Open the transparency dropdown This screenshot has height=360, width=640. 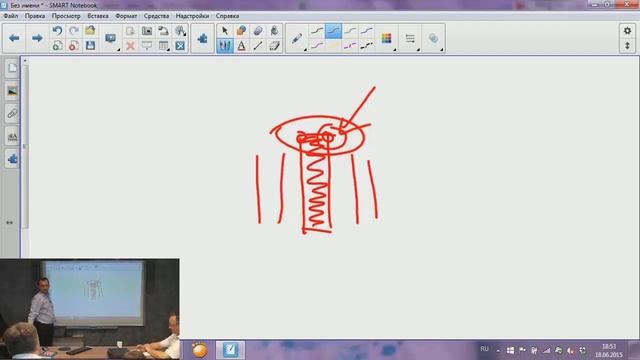[434, 38]
